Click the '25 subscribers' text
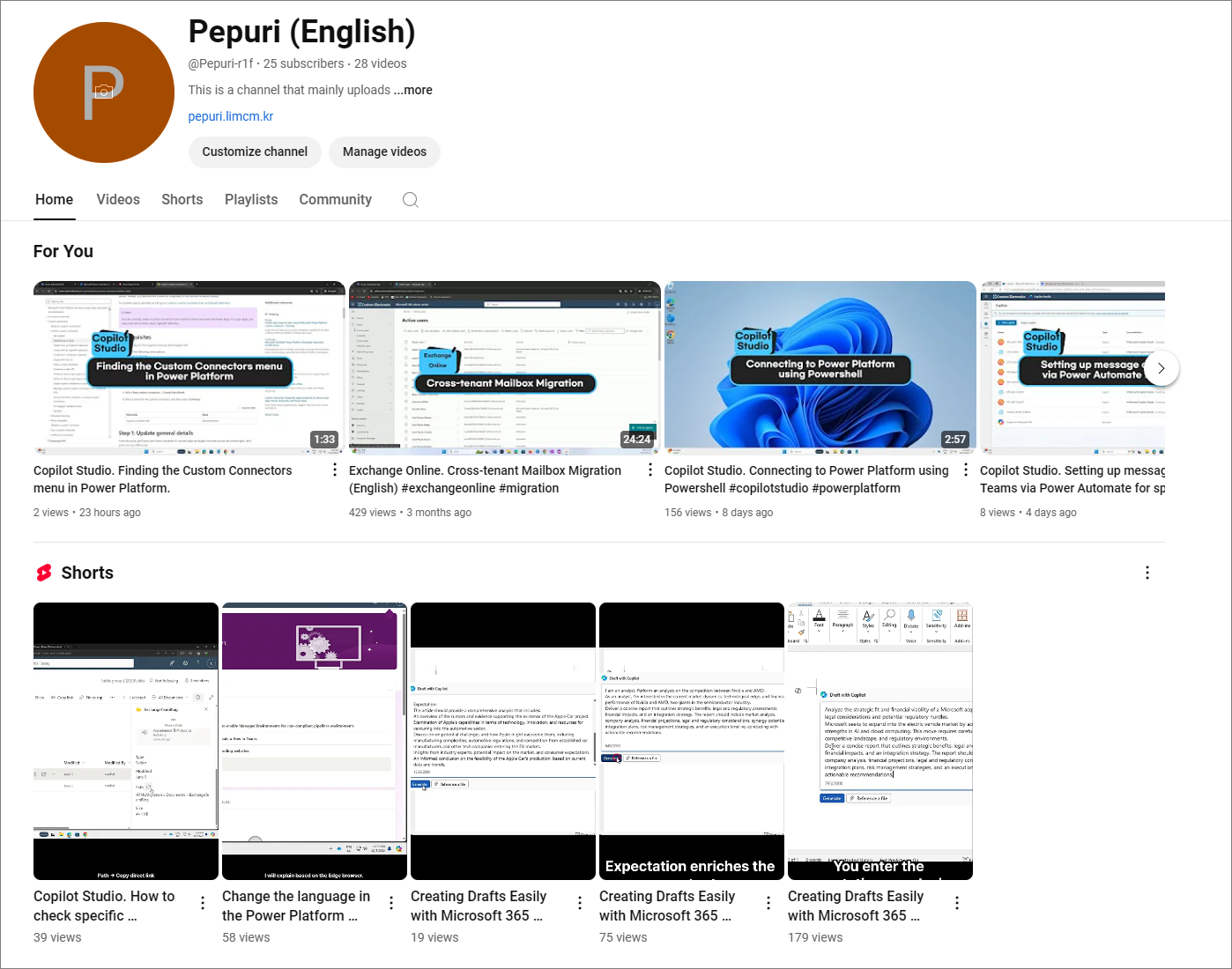 click(x=304, y=63)
